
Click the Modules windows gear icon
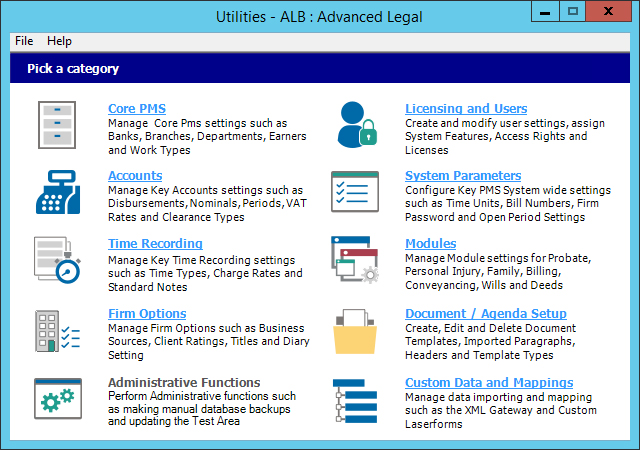tap(356, 261)
